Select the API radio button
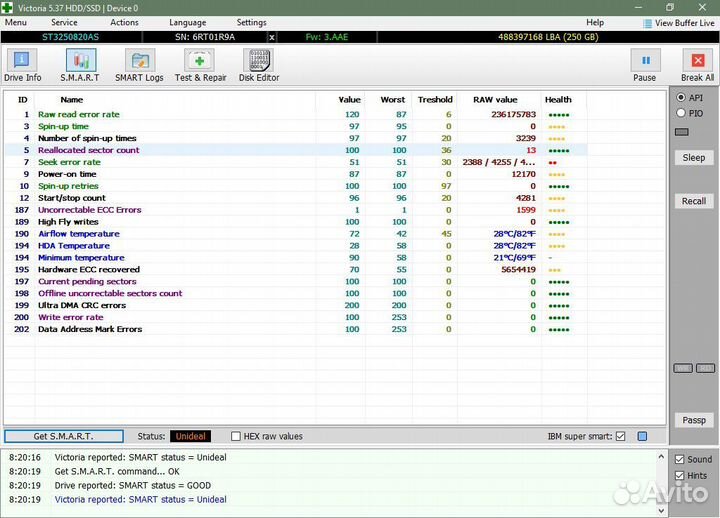The height and width of the screenshot is (518, 720). pyautogui.click(x=681, y=98)
